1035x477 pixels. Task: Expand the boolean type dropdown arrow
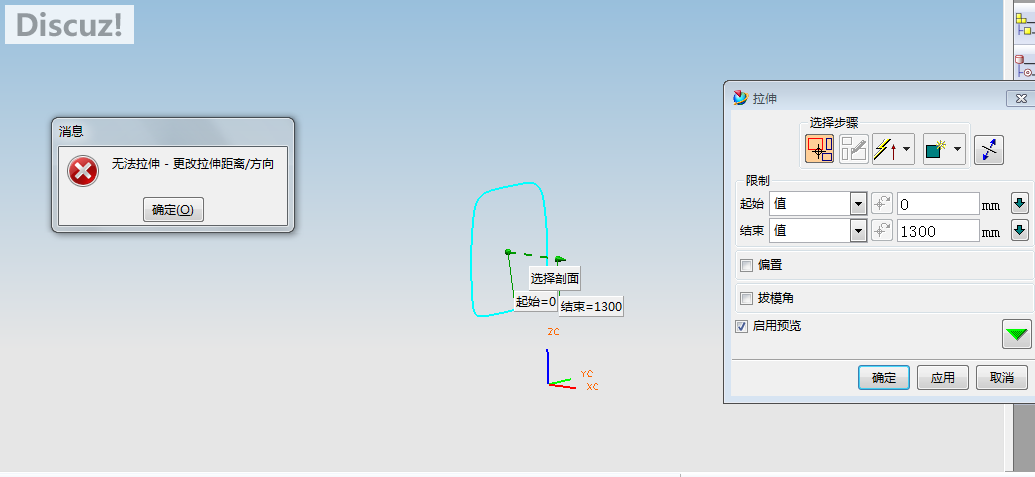[x=958, y=149]
